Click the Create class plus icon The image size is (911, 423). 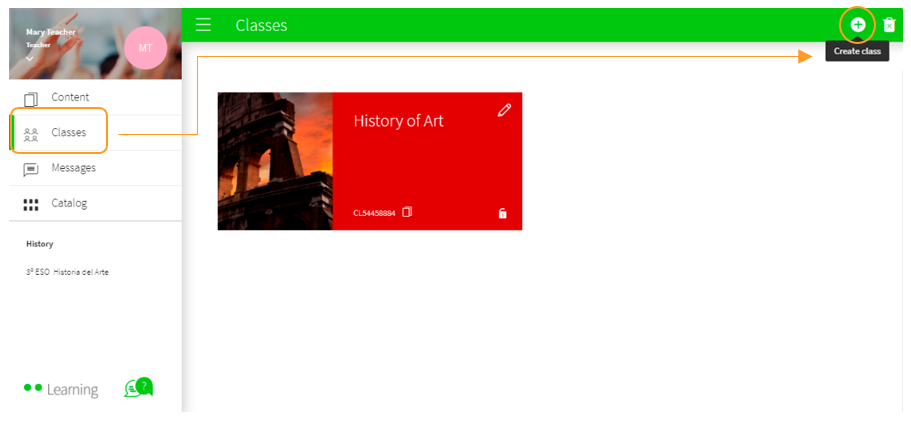tap(857, 24)
